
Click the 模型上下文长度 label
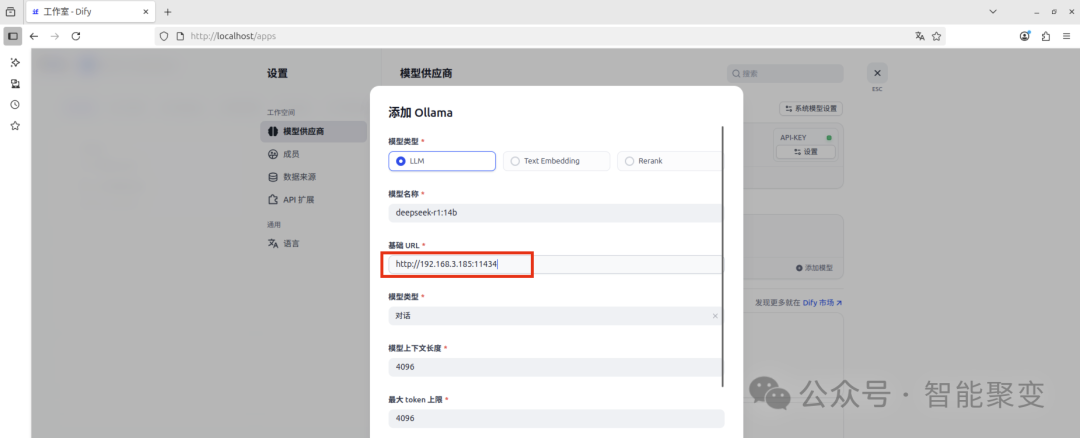(x=415, y=348)
